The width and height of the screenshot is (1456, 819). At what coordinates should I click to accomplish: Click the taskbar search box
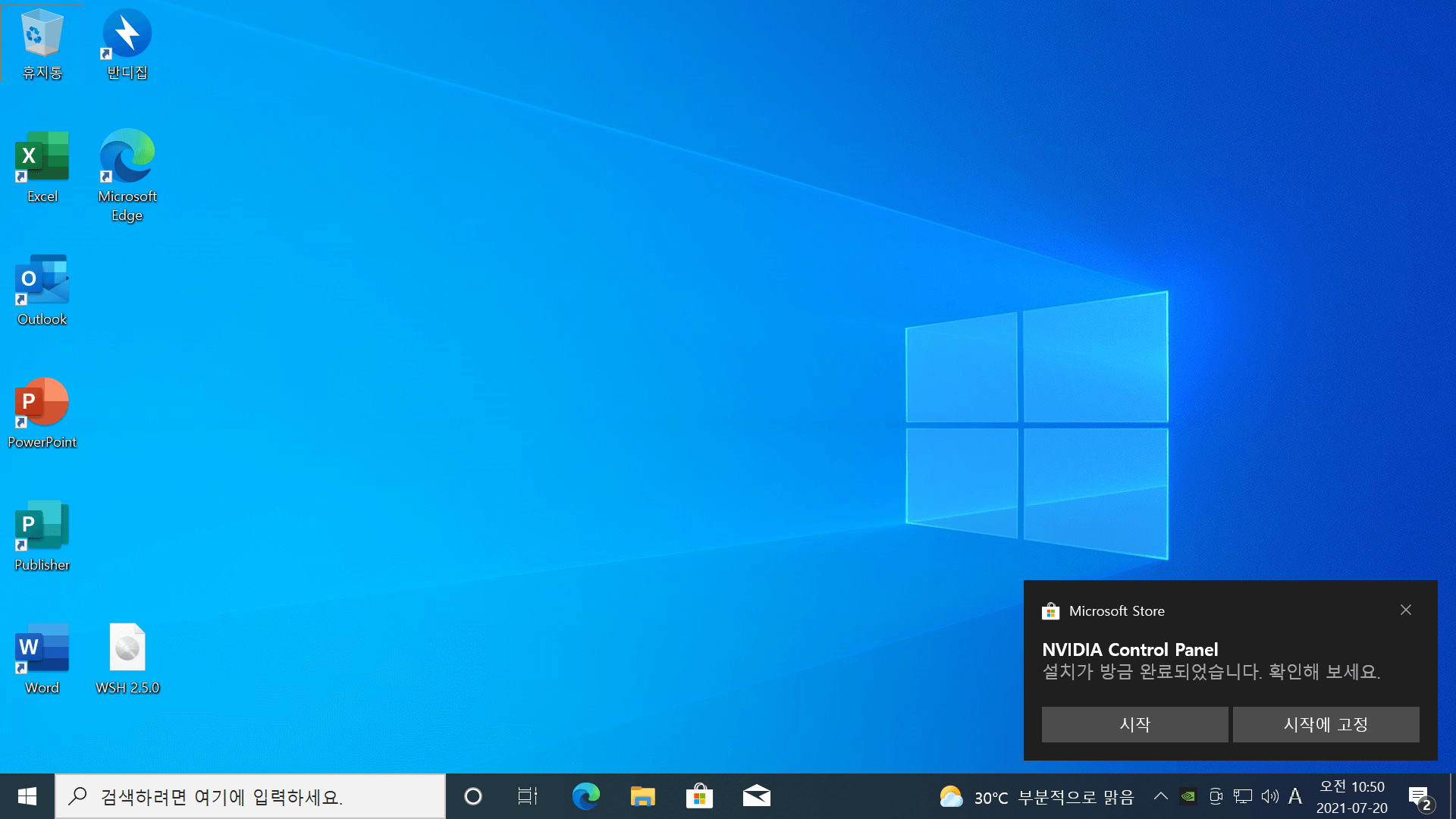[250, 796]
